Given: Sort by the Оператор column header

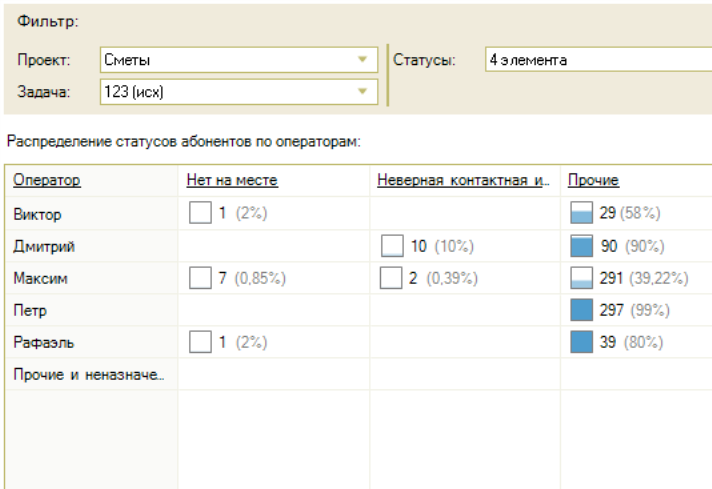Looking at the screenshot, I should click(x=46, y=180).
